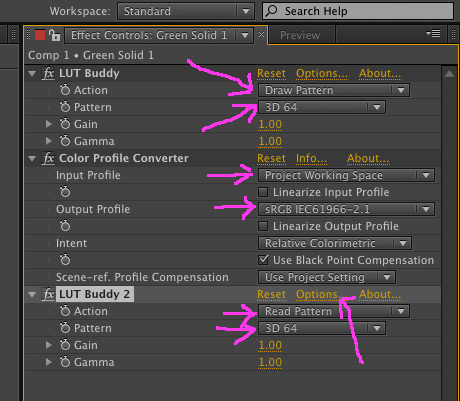This screenshot has height=401, width=460.
Task: Close the Effect Controls panel tab
Action: tap(261, 34)
